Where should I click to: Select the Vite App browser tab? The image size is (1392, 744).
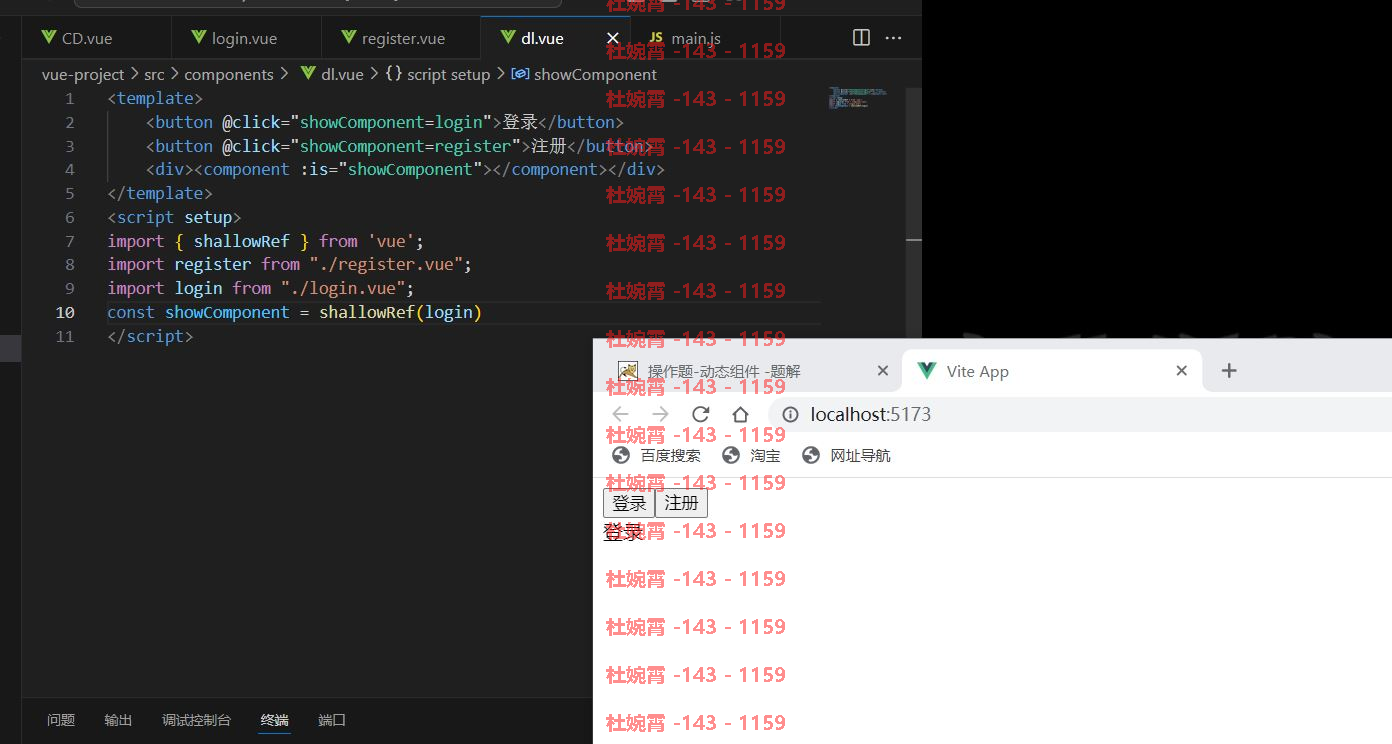1050,371
